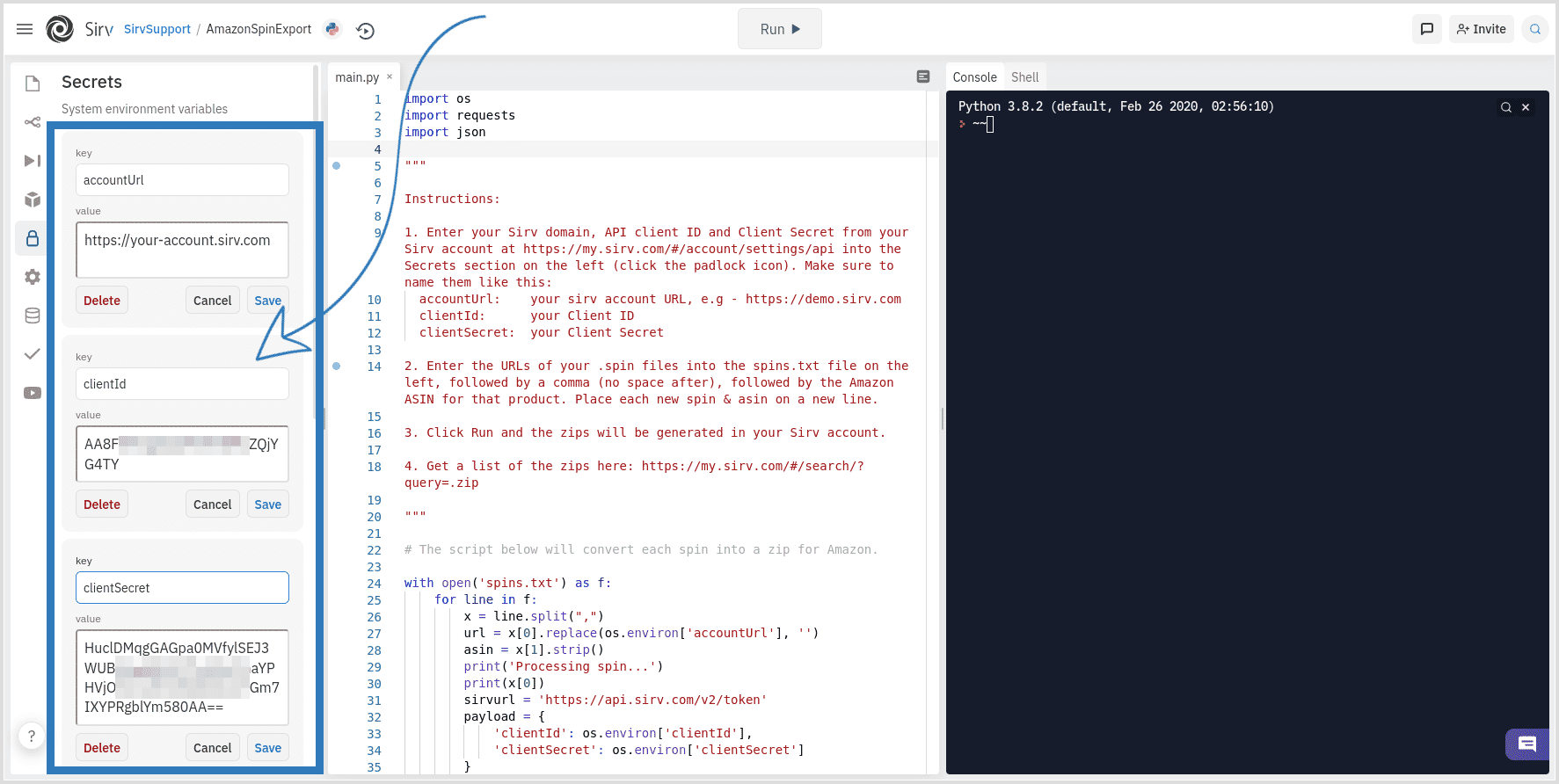Delete the accountUrl secret

102,301
